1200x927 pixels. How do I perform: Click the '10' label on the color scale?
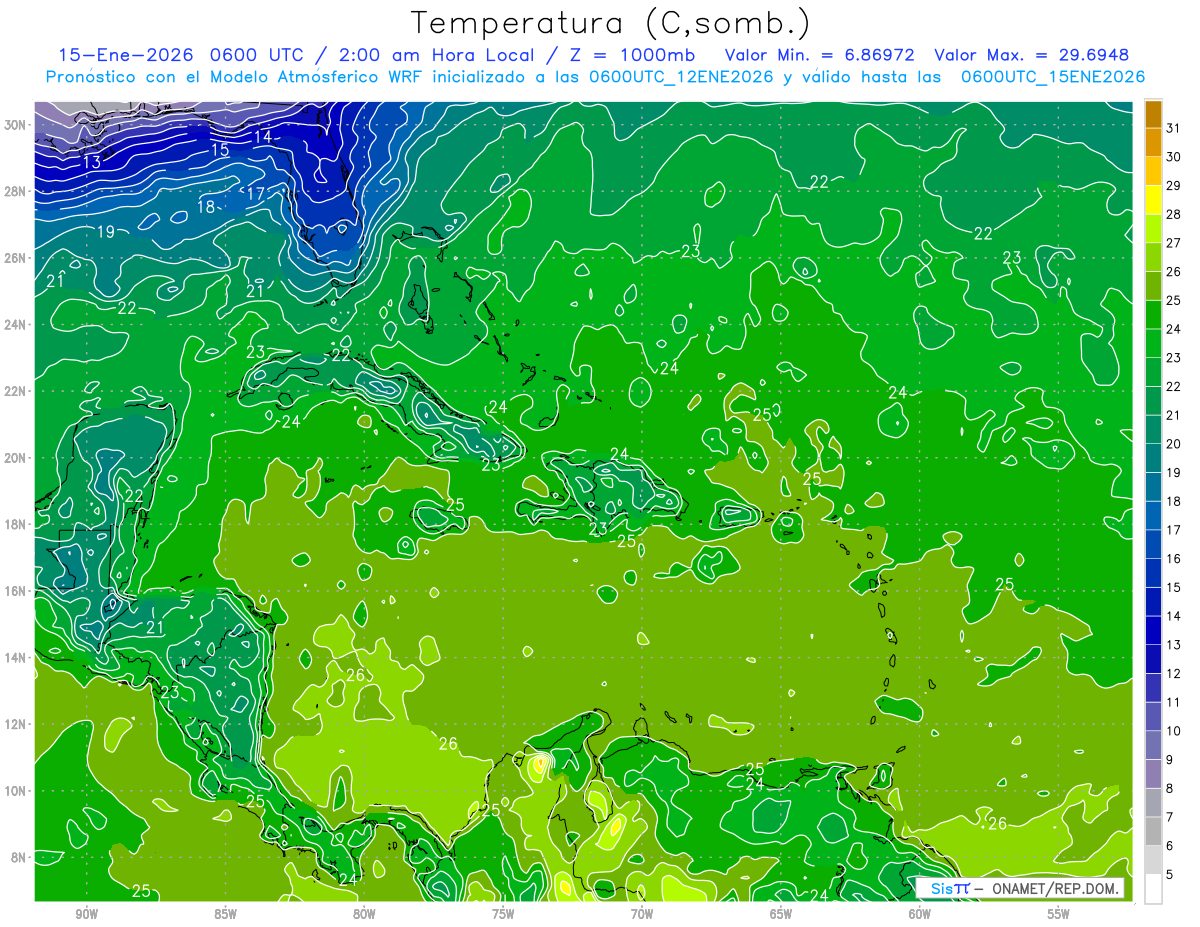[1174, 730]
